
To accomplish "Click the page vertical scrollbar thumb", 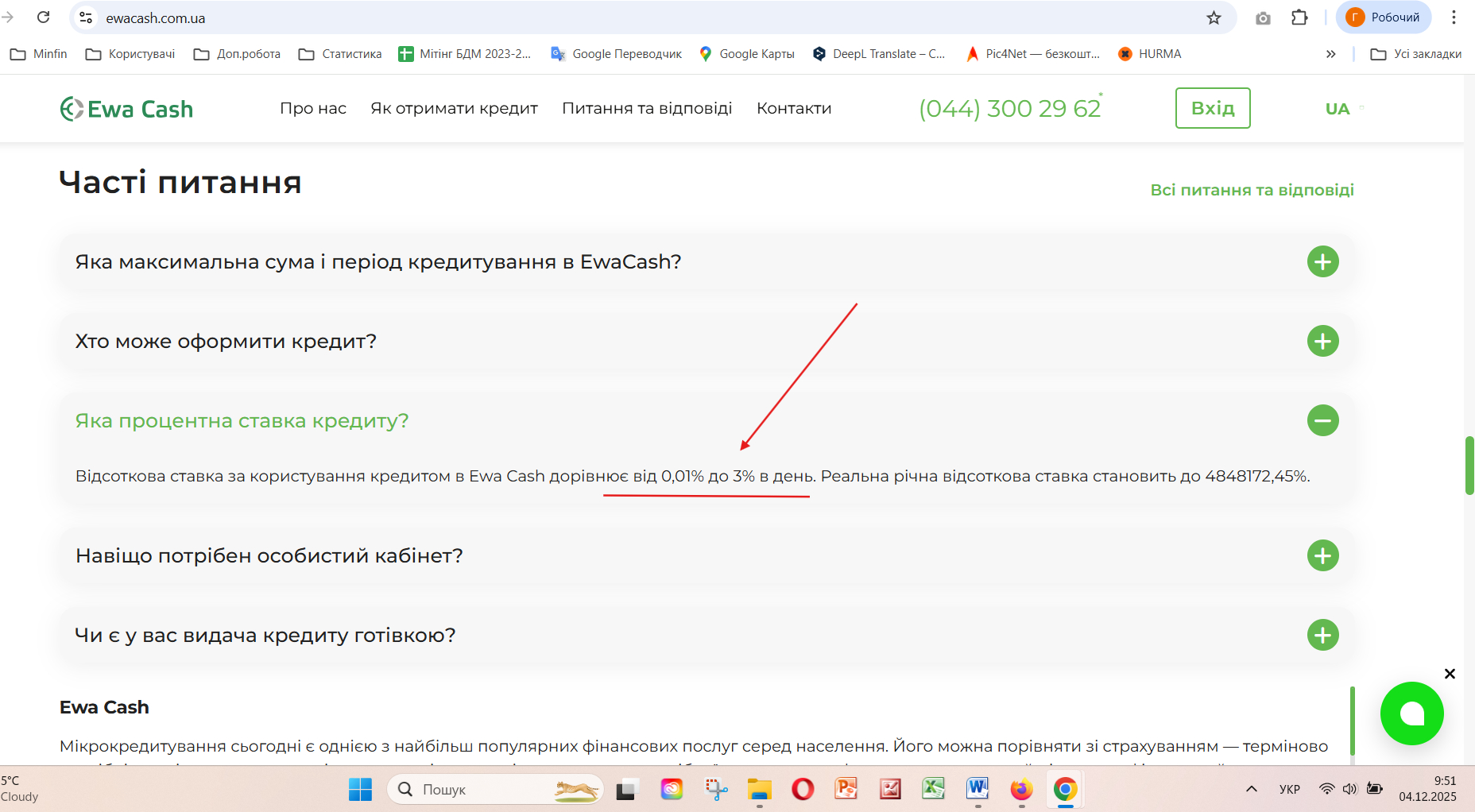I will 1470,466.
